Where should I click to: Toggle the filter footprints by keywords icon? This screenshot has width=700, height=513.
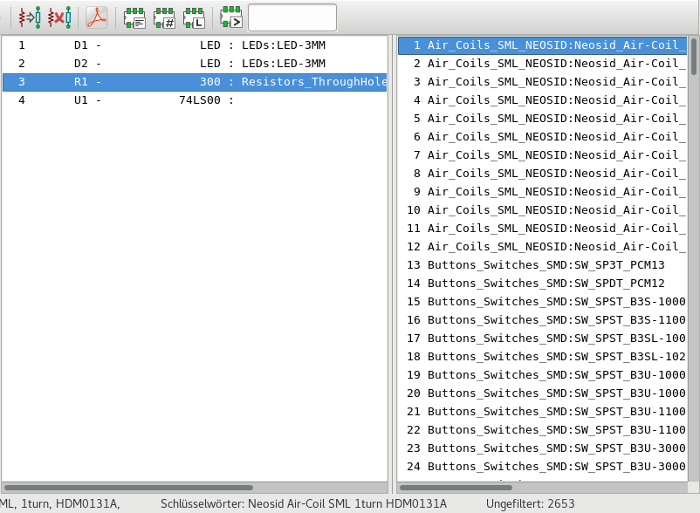coord(134,17)
